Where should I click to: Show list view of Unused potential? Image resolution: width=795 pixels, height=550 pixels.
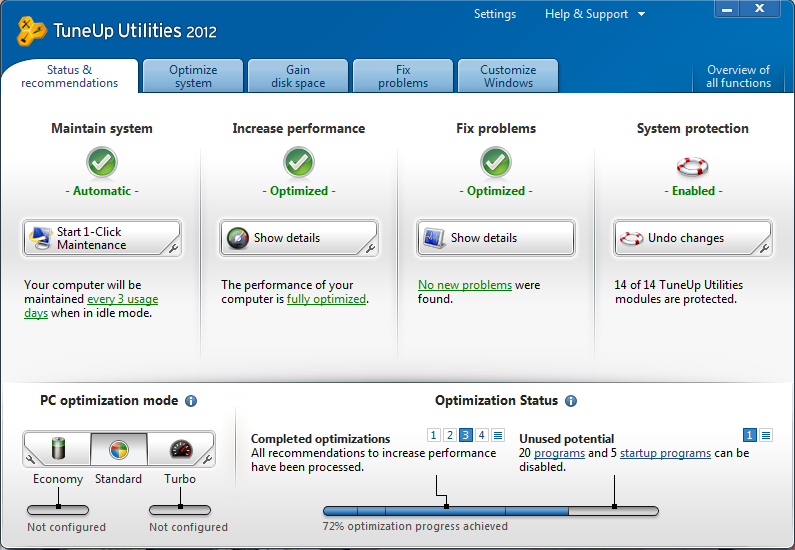click(766, 435)
